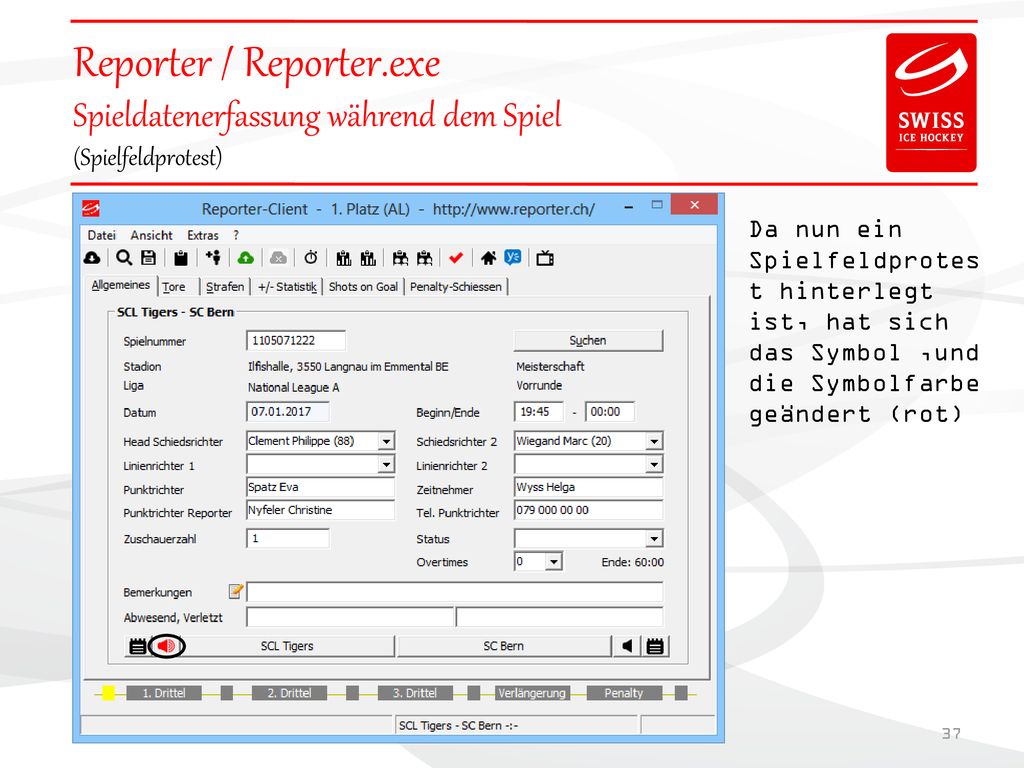1024x768 pixels.
Task: Click the SC Bern team button
Action: [x=504, y=647]
